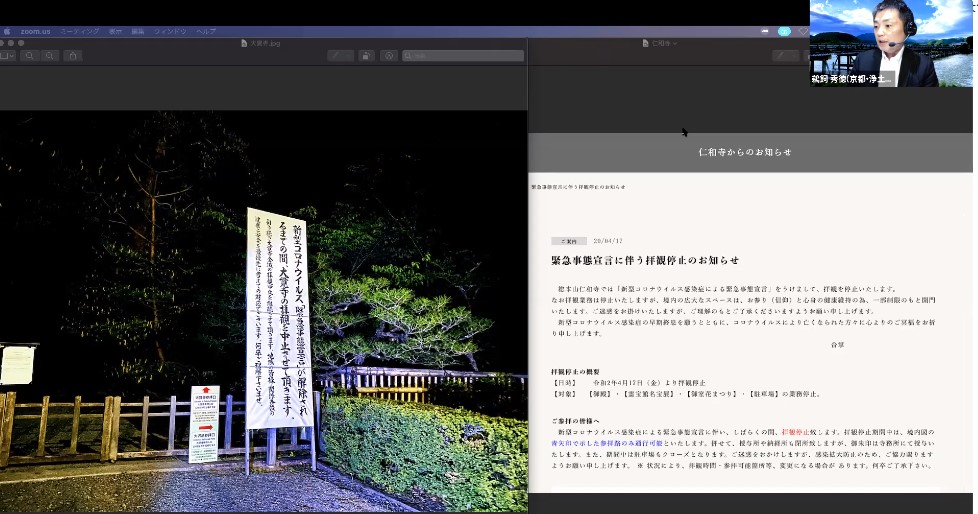Open the 表示 menu in the menu bar

tap(115, 31)
